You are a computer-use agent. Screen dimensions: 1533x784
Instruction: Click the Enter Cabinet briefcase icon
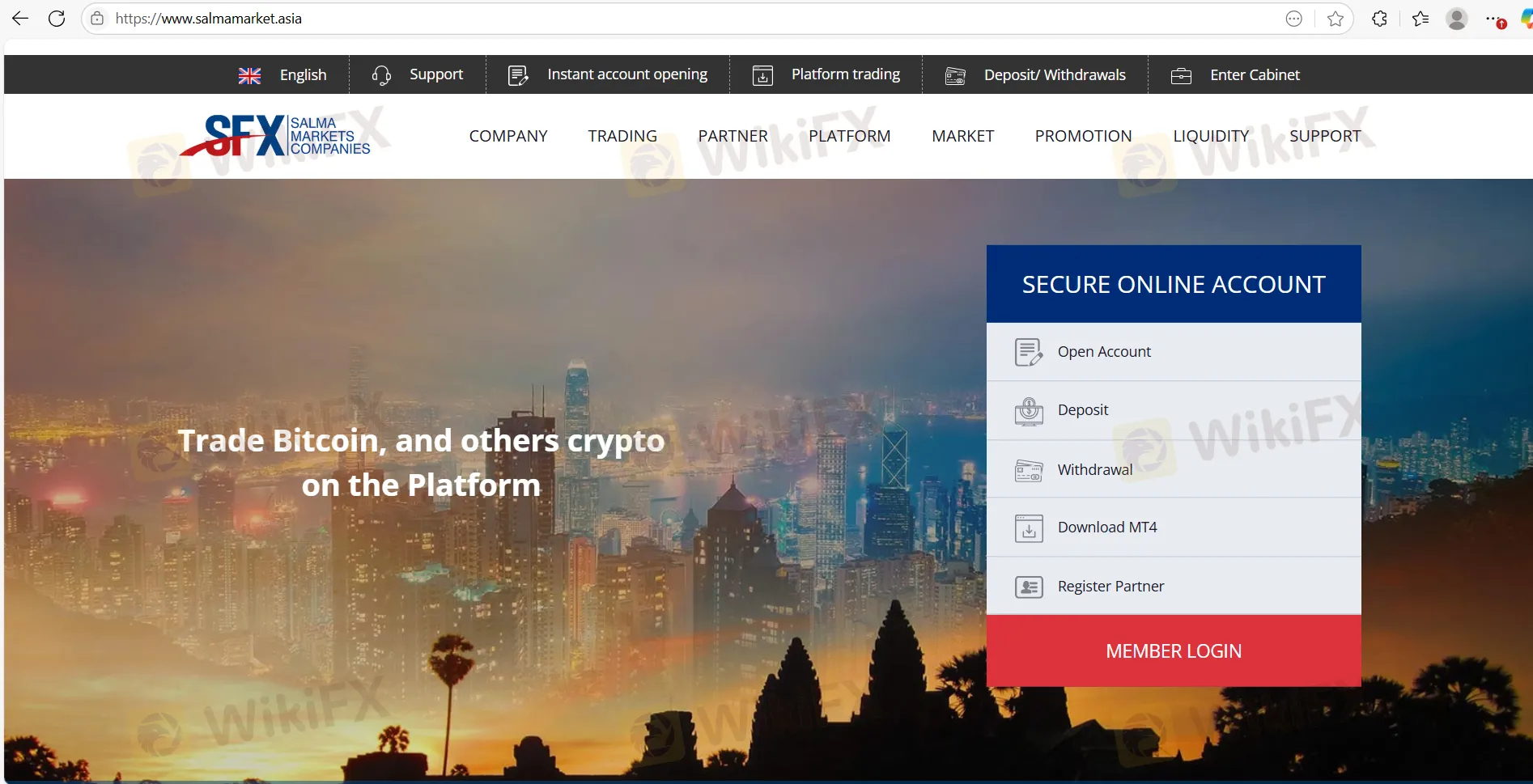point(1181,75)
